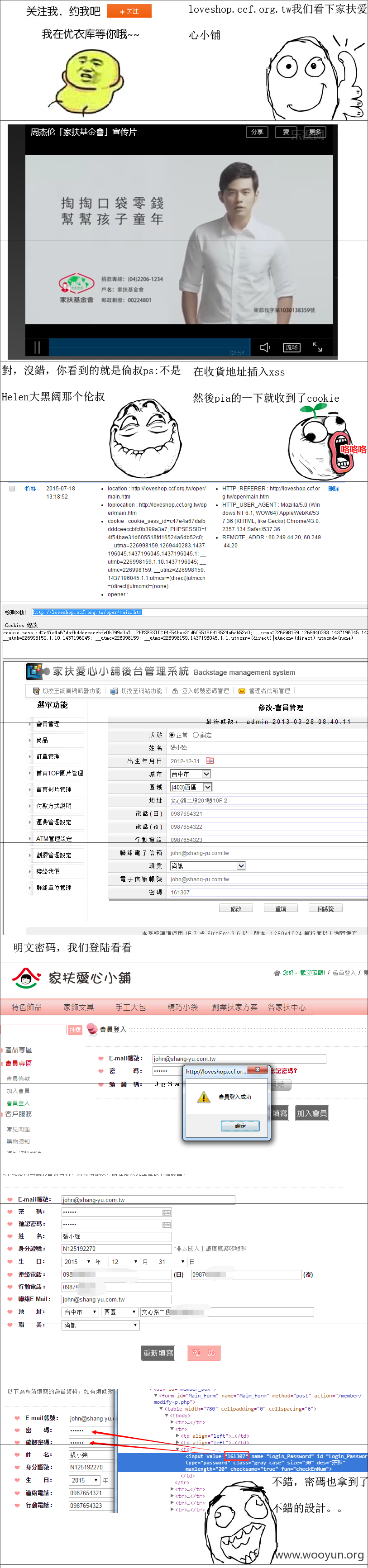Open the birthday calendar picker icon
The width and height of the screenshot is (368, 1568).
(210, 760)
